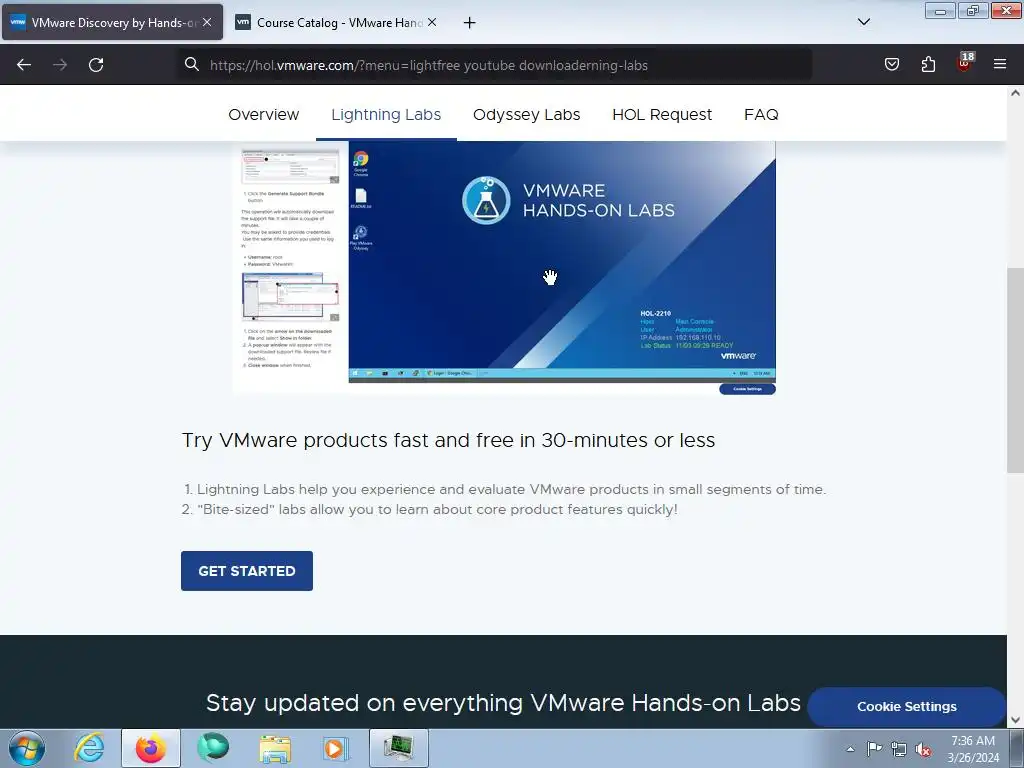Click the heading 'Try VMware products fast and free'

(x=449, y=440)
